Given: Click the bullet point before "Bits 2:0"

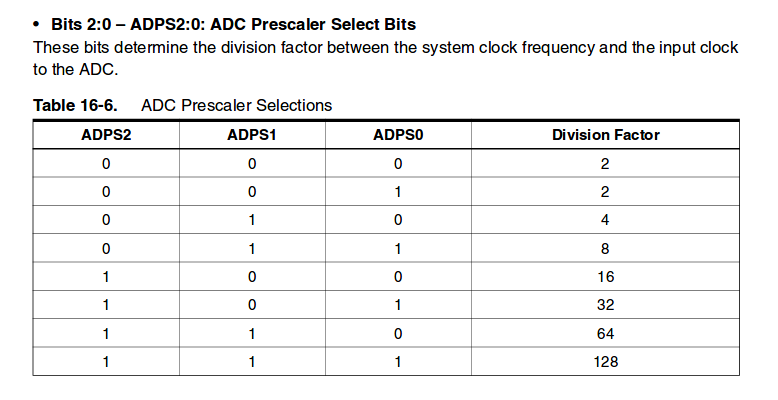Looking at the screenshot, I should 39,23.
